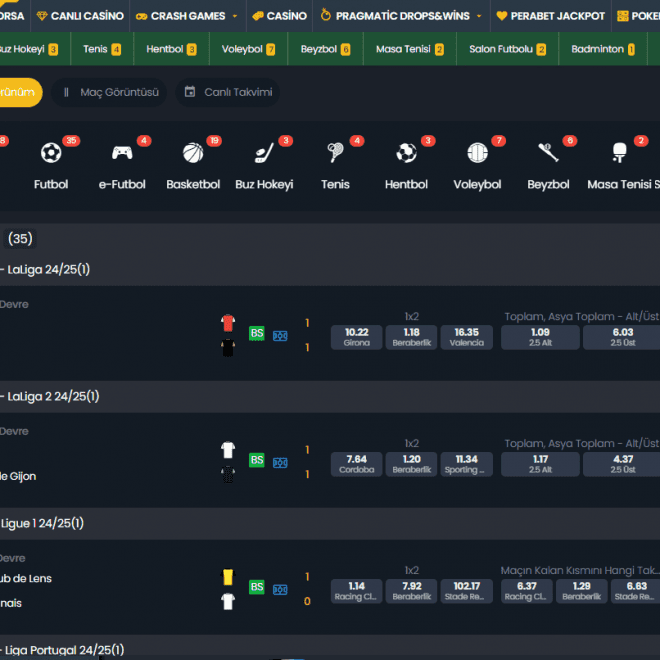Bet on Sporting at 11.34
Viewport: 660px width, 660px height.
click(466, 464)
